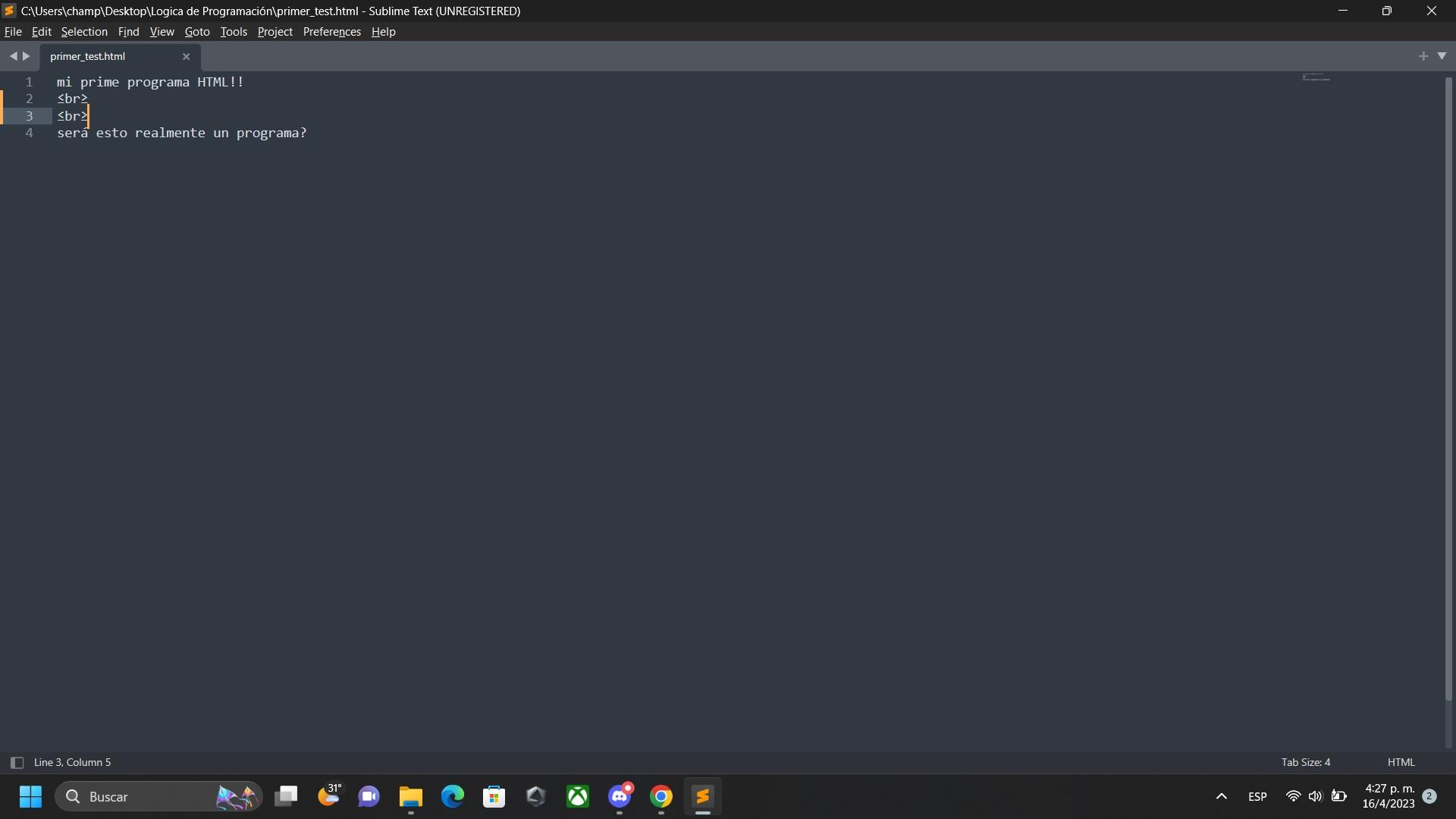This screenshot has width=1456, height=819.
Task: Open the File menu
Action: pyautogui.click(x=14, y=31)
